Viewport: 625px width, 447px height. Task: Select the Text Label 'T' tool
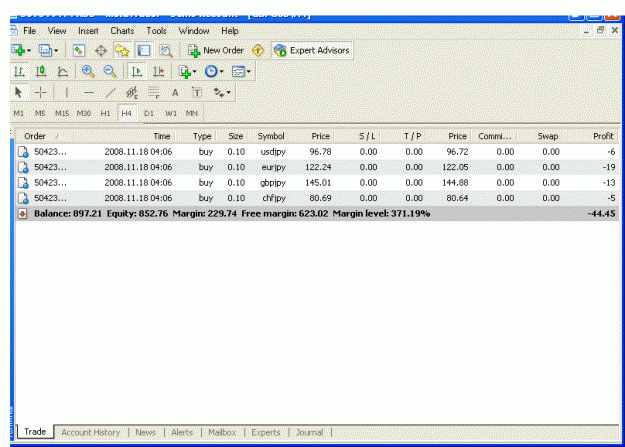(197, 93)
